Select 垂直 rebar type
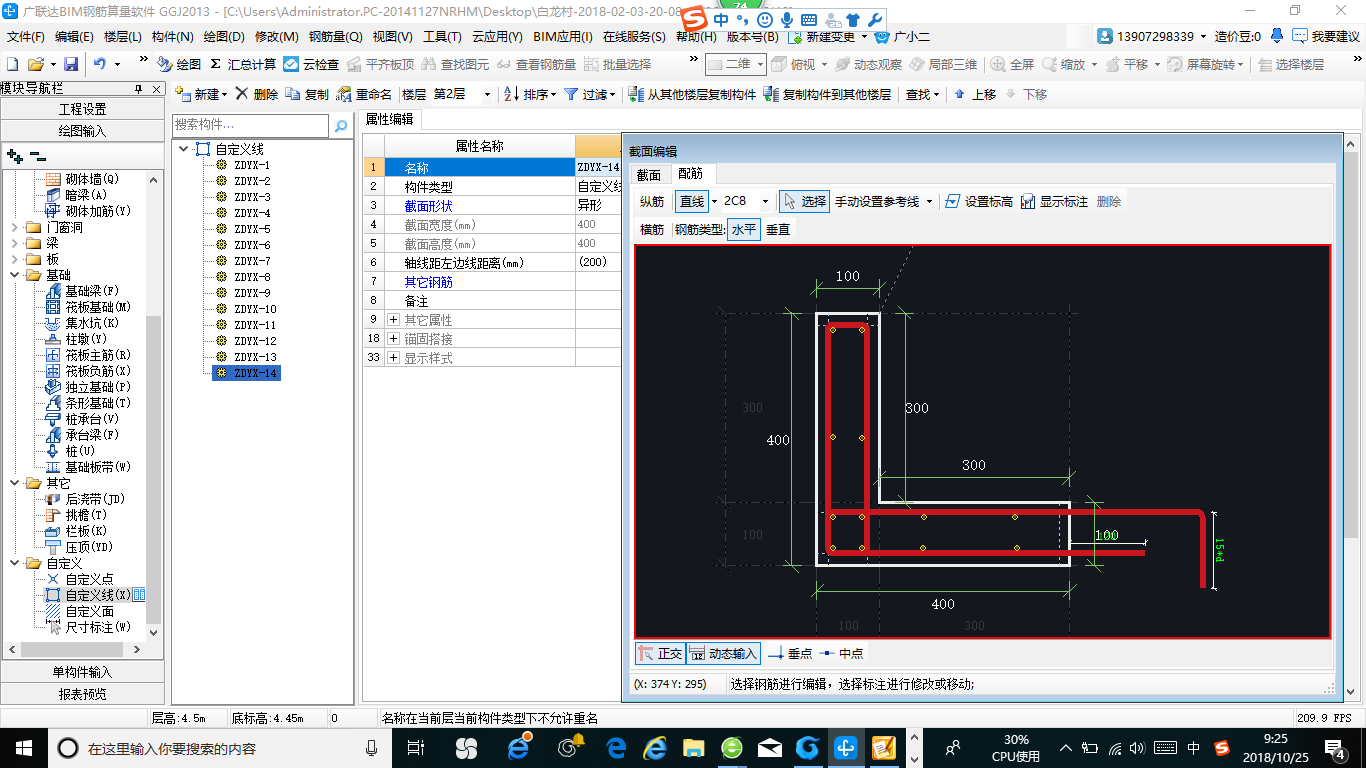Screen dimensions: 1366x768 [778, 229]
